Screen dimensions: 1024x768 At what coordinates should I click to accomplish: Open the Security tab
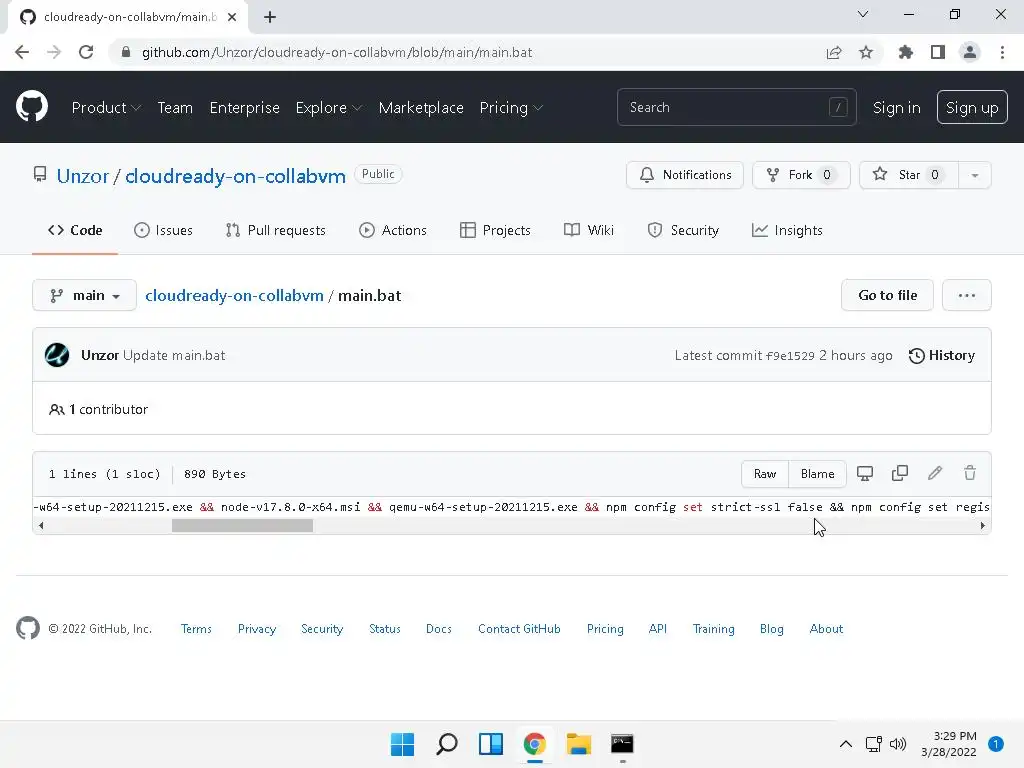tap(682, 230)
